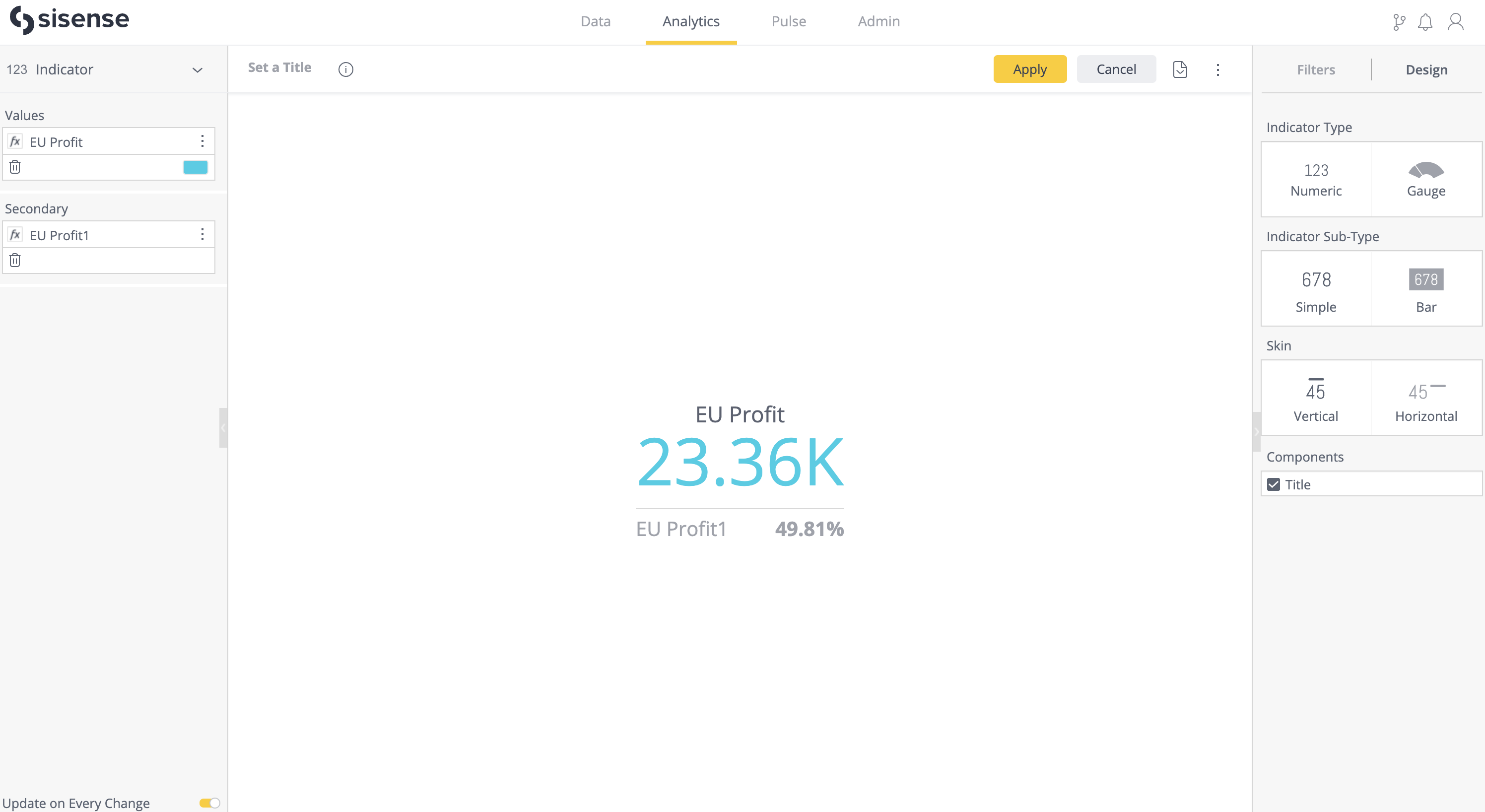
Task: Click the widget title info icon
Action: click(x=346, y=69)
